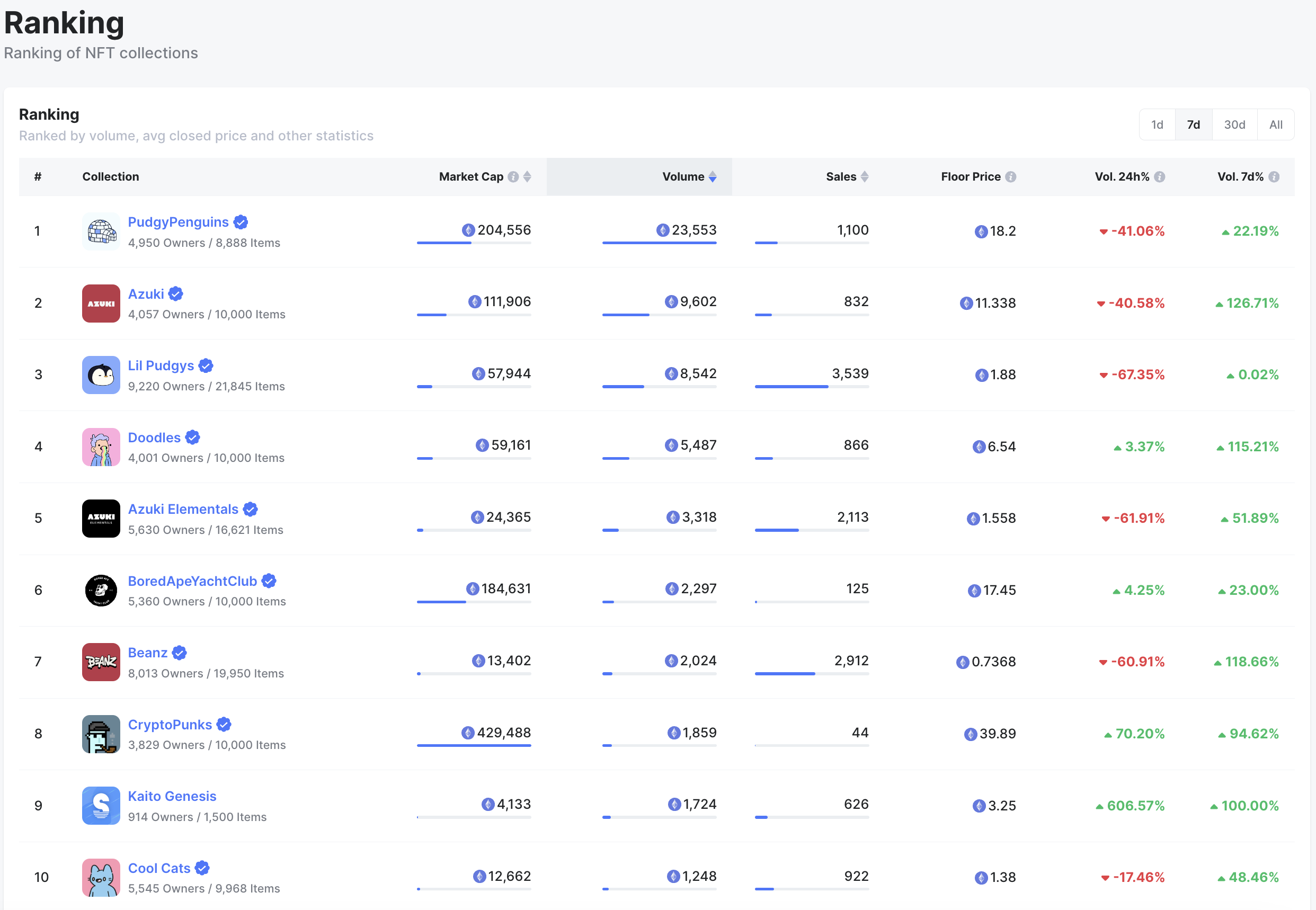This screenshot has height=910, width=1316.
Task: Click the 0.7368 floor price for Beanz
Action: (994, 662)
